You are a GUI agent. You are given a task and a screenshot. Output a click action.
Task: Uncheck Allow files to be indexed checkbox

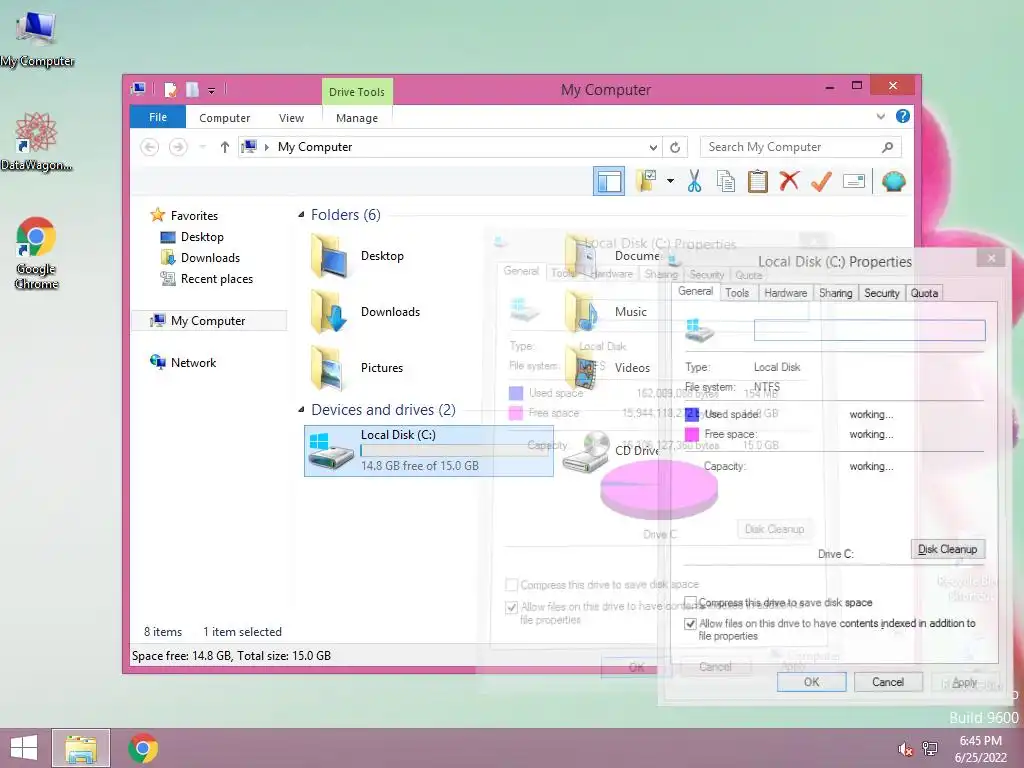point(690,623)
